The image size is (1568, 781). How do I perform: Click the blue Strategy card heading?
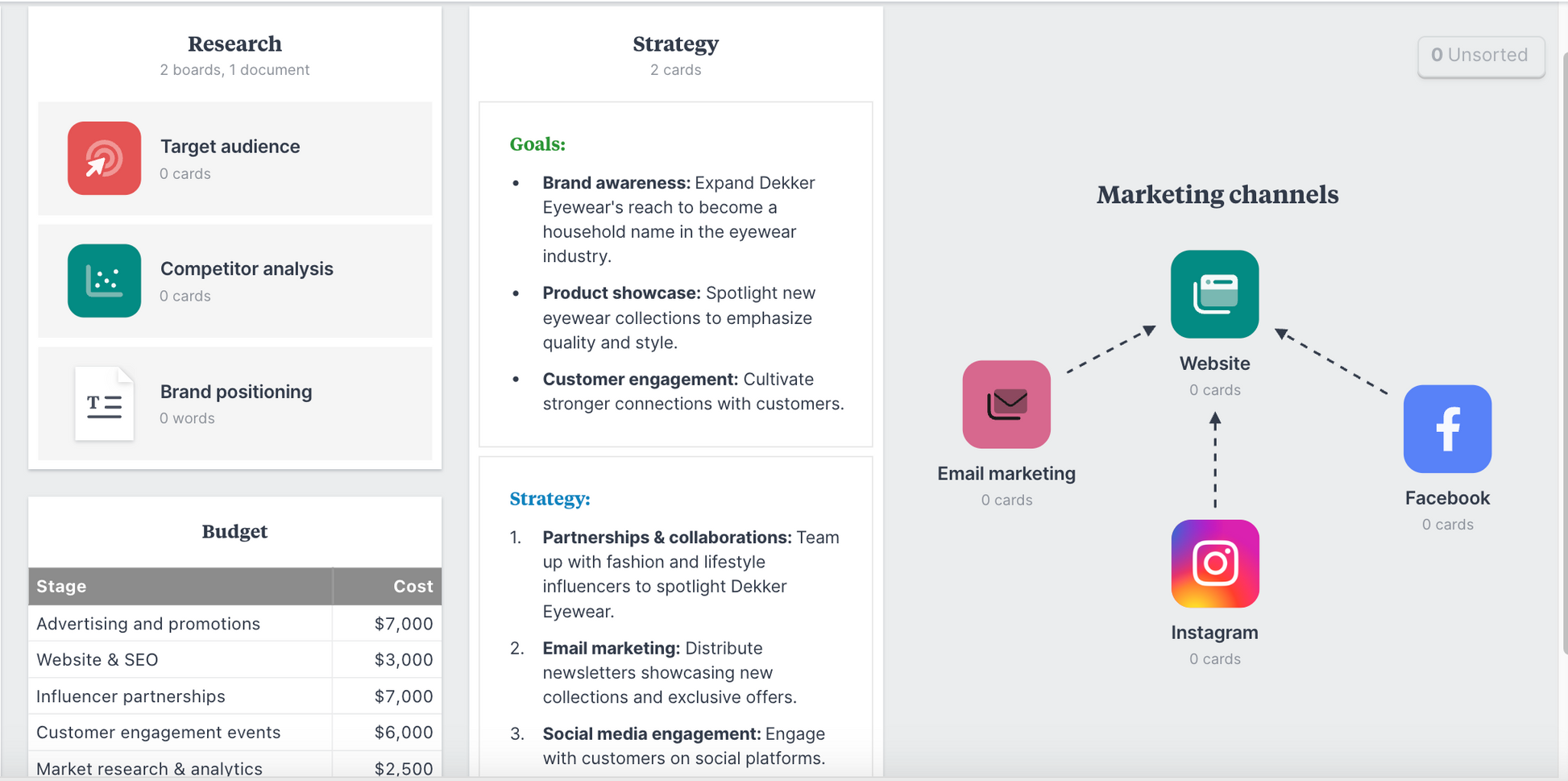550,499
